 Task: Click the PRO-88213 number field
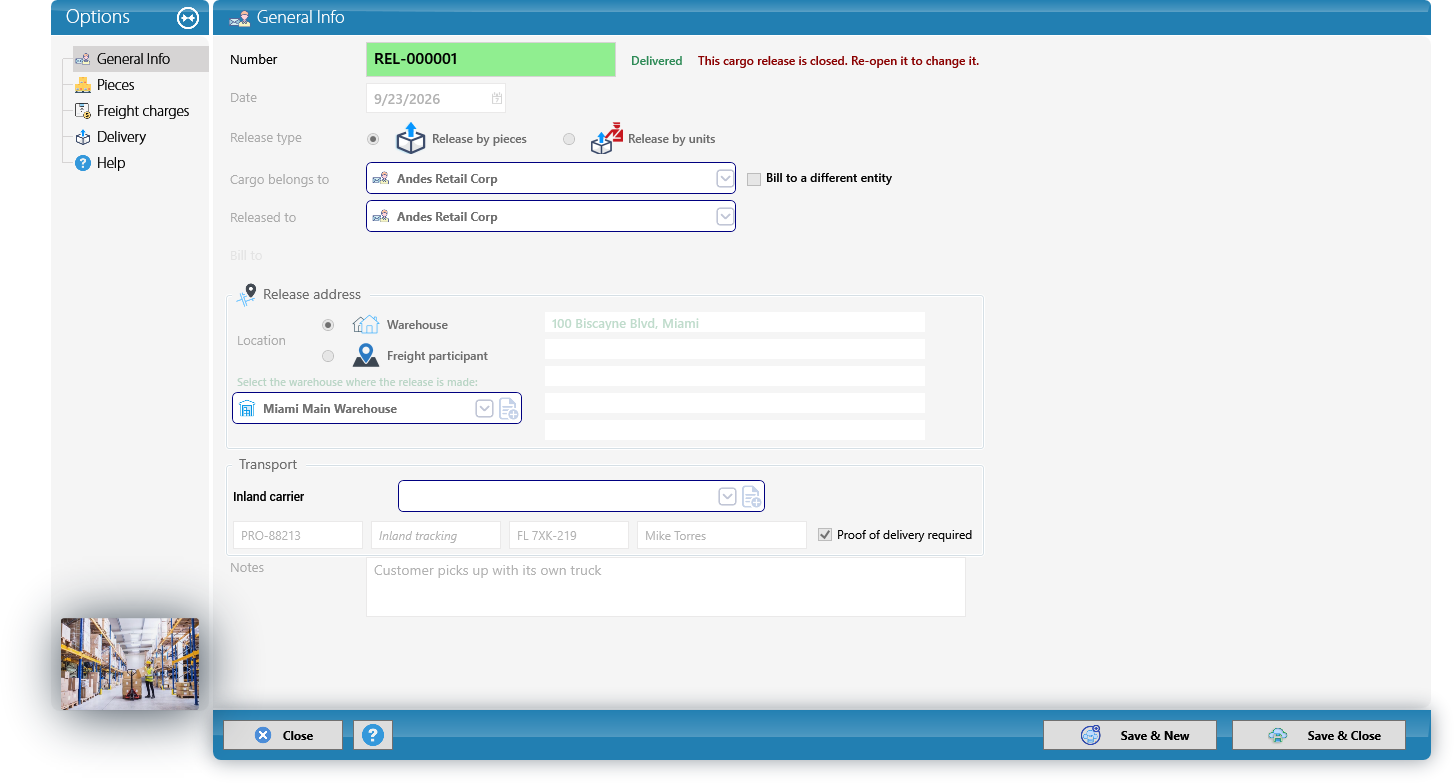point(298,535)
